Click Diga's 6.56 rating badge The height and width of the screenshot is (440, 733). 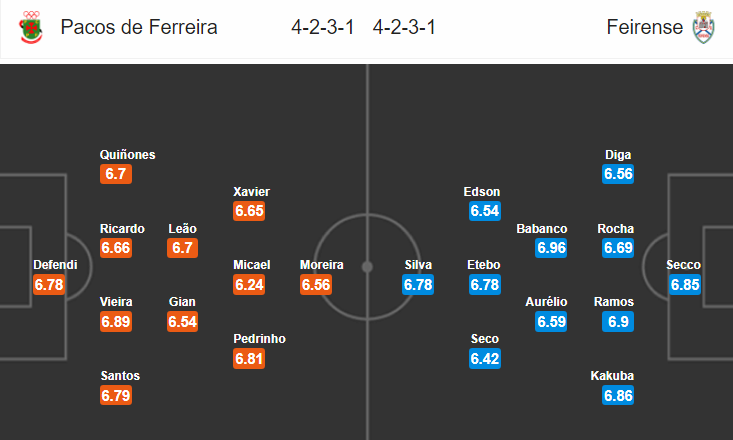point(618,174)
